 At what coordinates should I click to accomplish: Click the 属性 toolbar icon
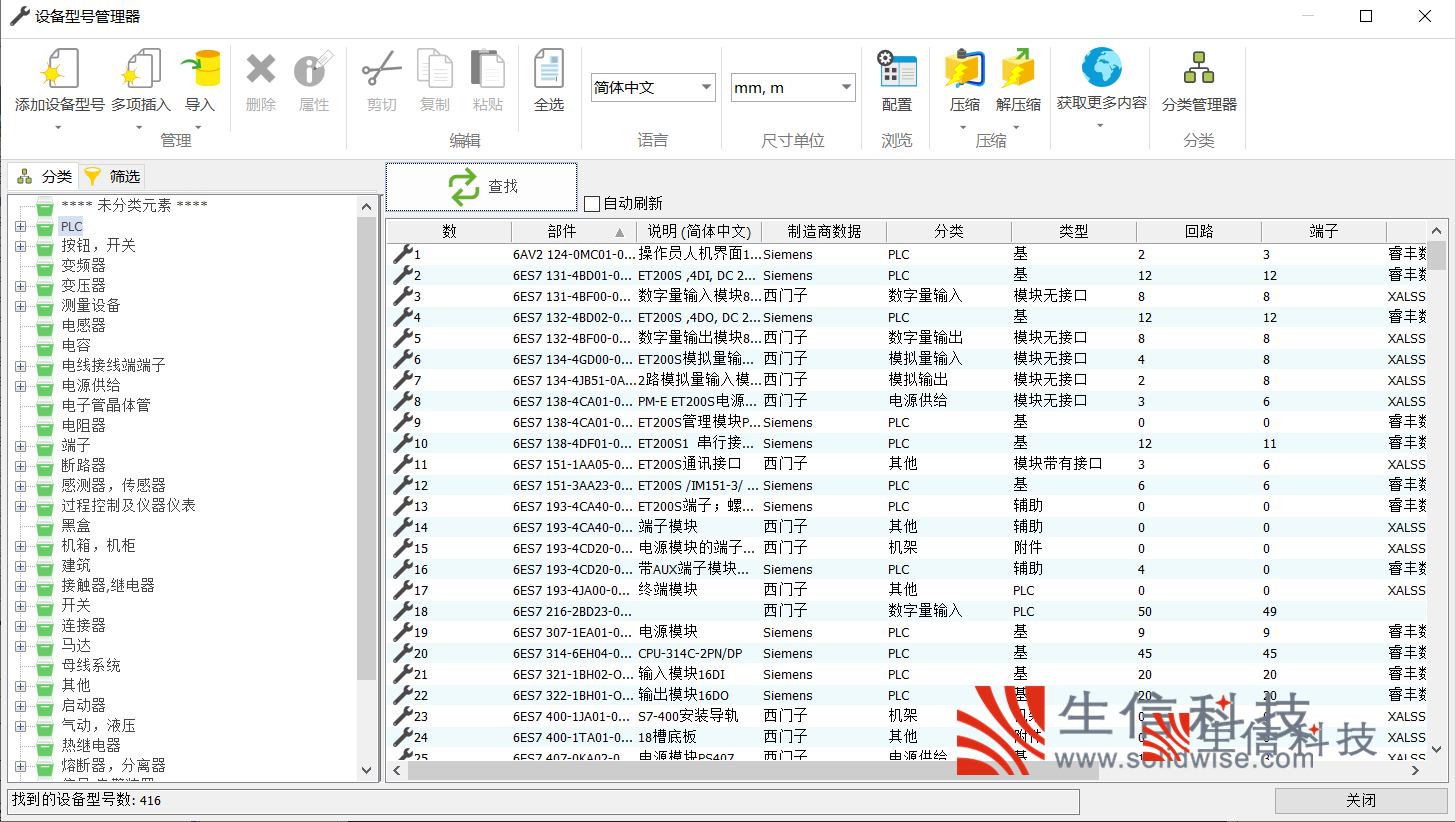(313, 69)
